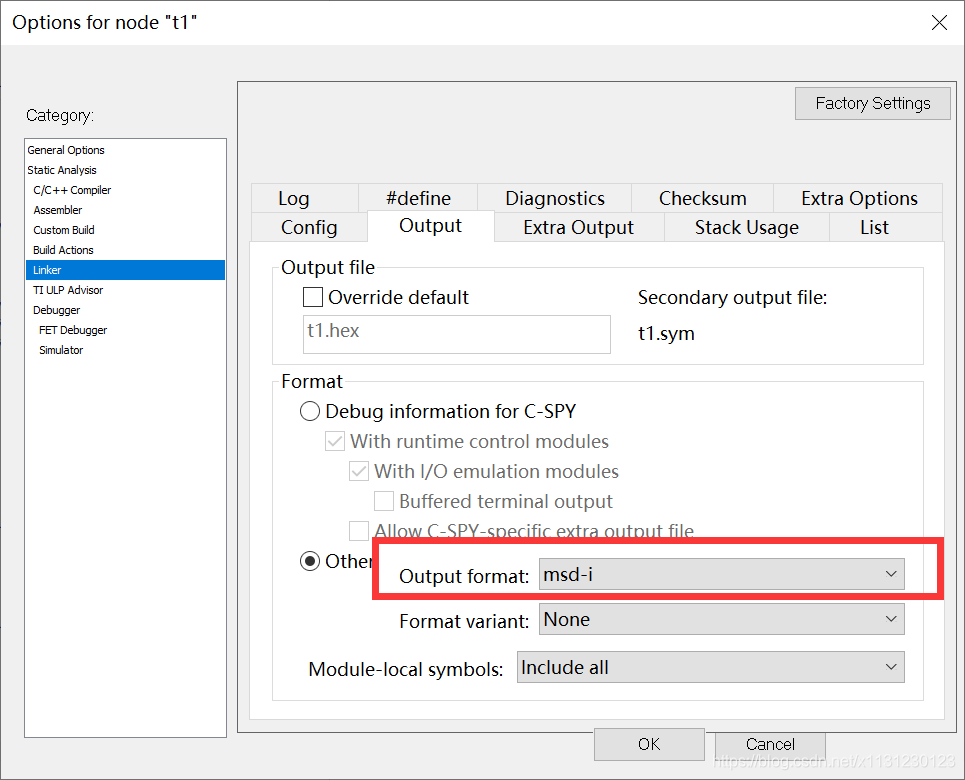Open the Output format dropdown
Image resolution: width=965 pixels, height=780 pixels.
721,574
